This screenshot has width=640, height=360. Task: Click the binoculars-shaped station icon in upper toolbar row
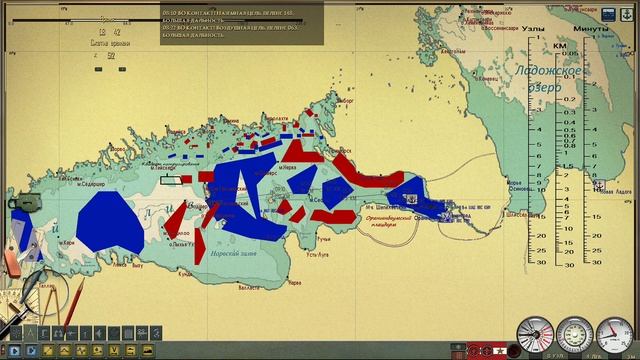[58, 333]
